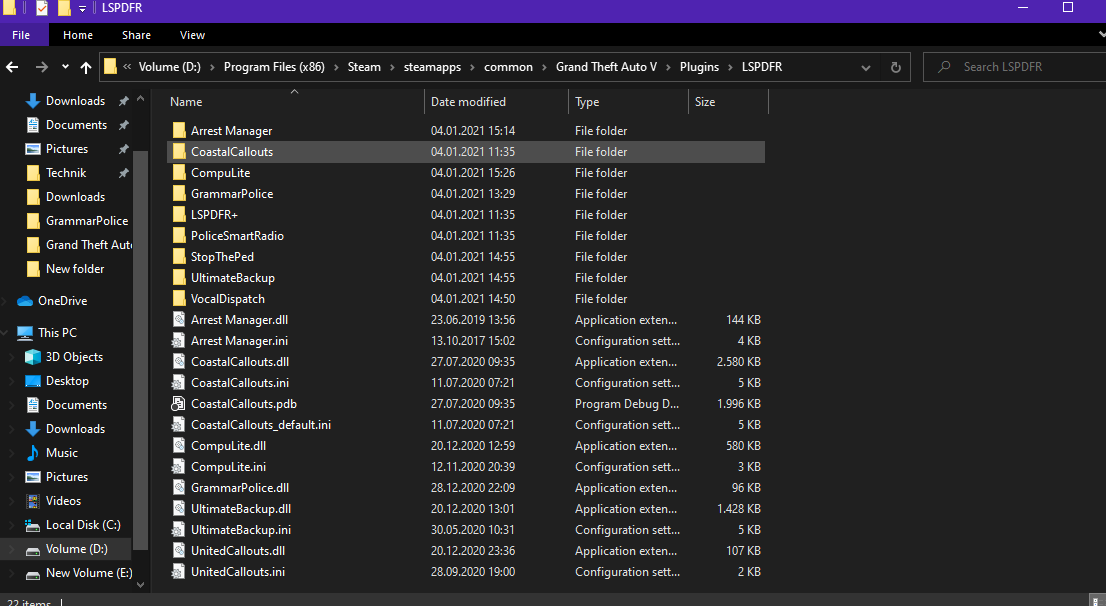The width and height of the screenshot is (1106, 606).
Task: Open the Recent locations dropdown arrow
Action: [x=65, y=67]
